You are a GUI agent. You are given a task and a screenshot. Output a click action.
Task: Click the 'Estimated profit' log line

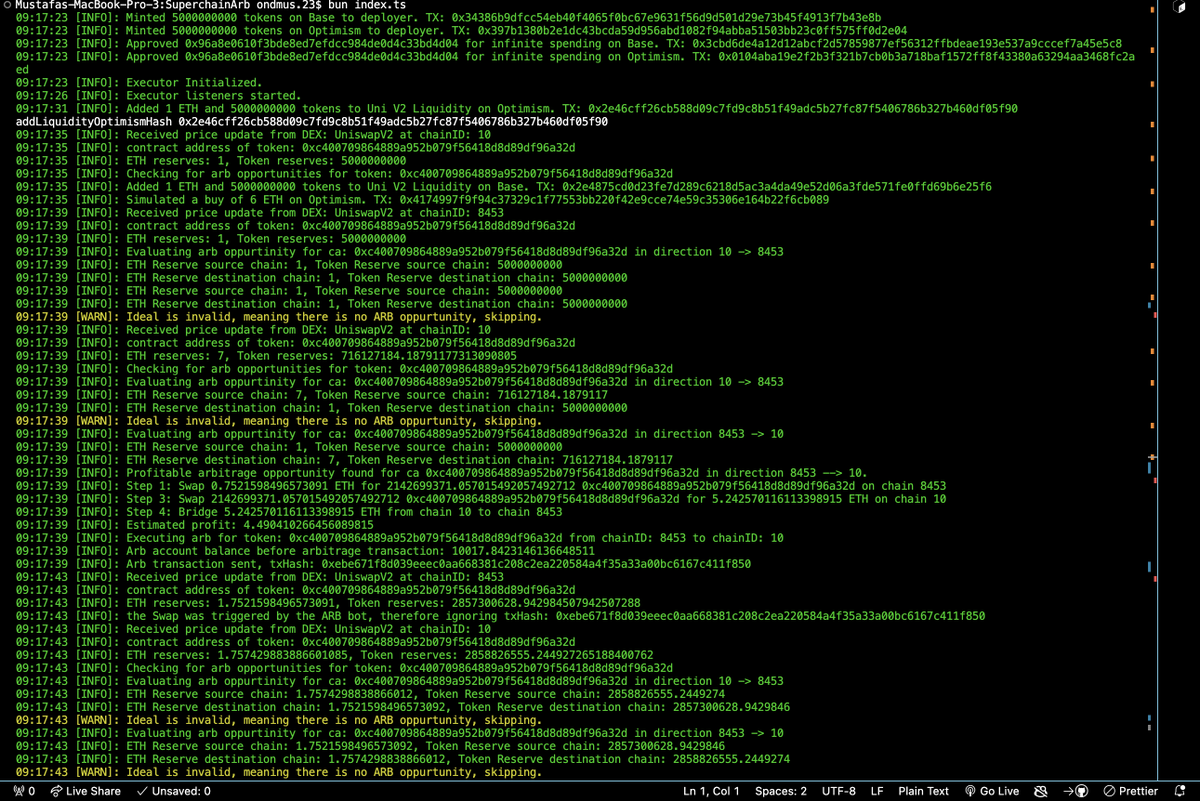coord(195,525)
